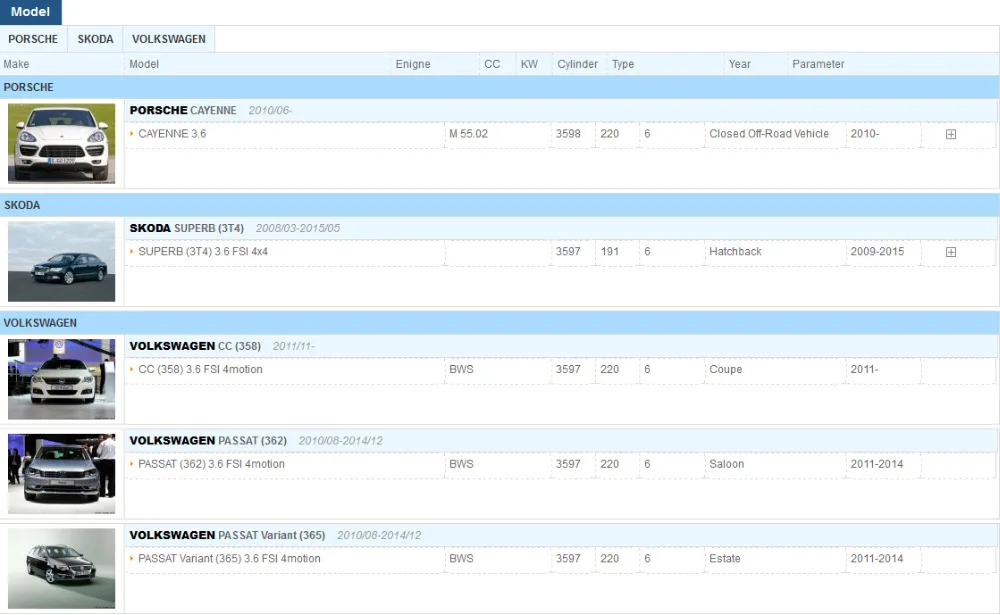Image resolution: width=1000 pixels, height=615 pixels.
Task: Click the KW column header
Action: (529, 64)
